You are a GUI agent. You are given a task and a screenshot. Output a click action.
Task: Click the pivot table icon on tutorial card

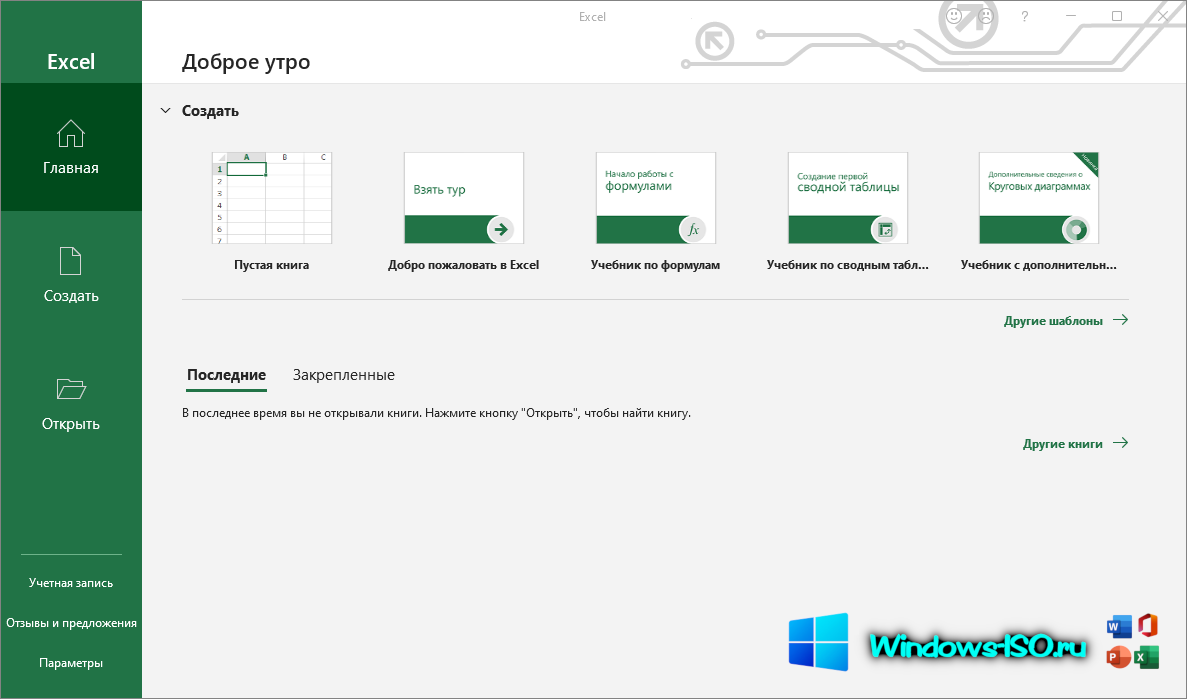coord(884,229)
